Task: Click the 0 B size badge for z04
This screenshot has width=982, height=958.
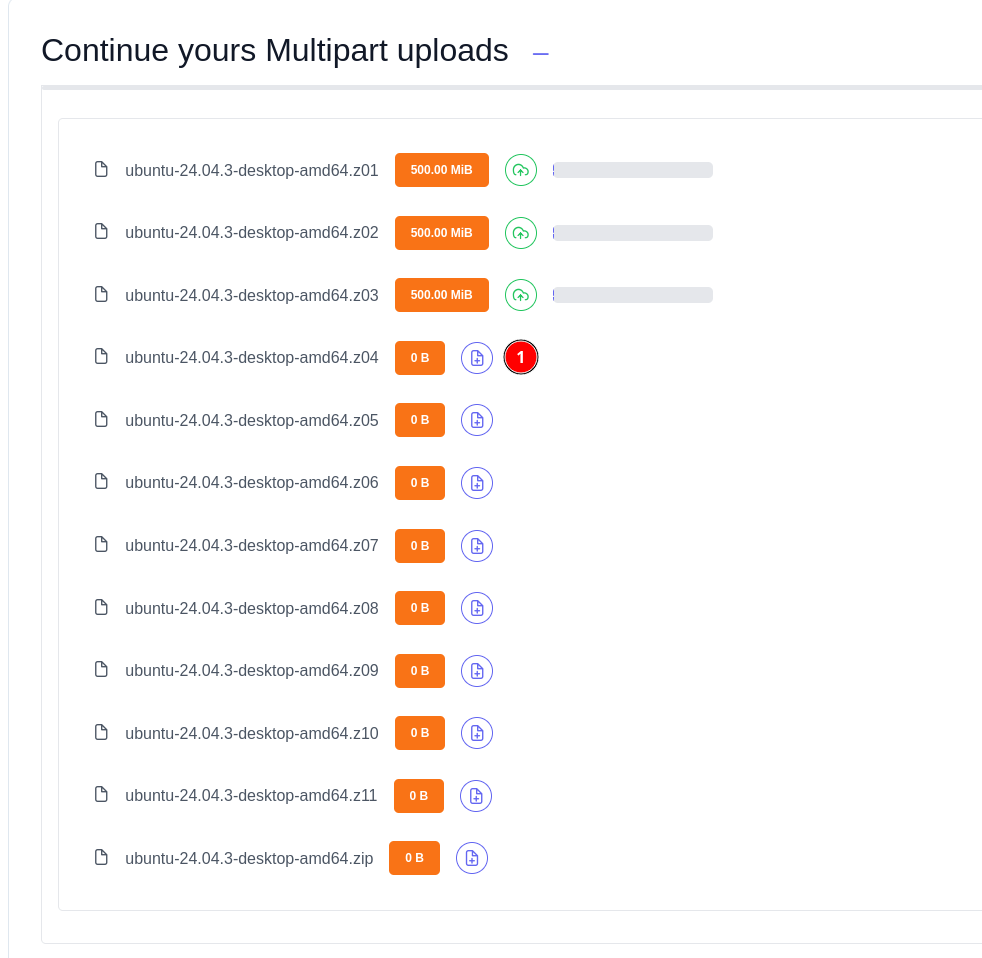Action: click(420, 358)
